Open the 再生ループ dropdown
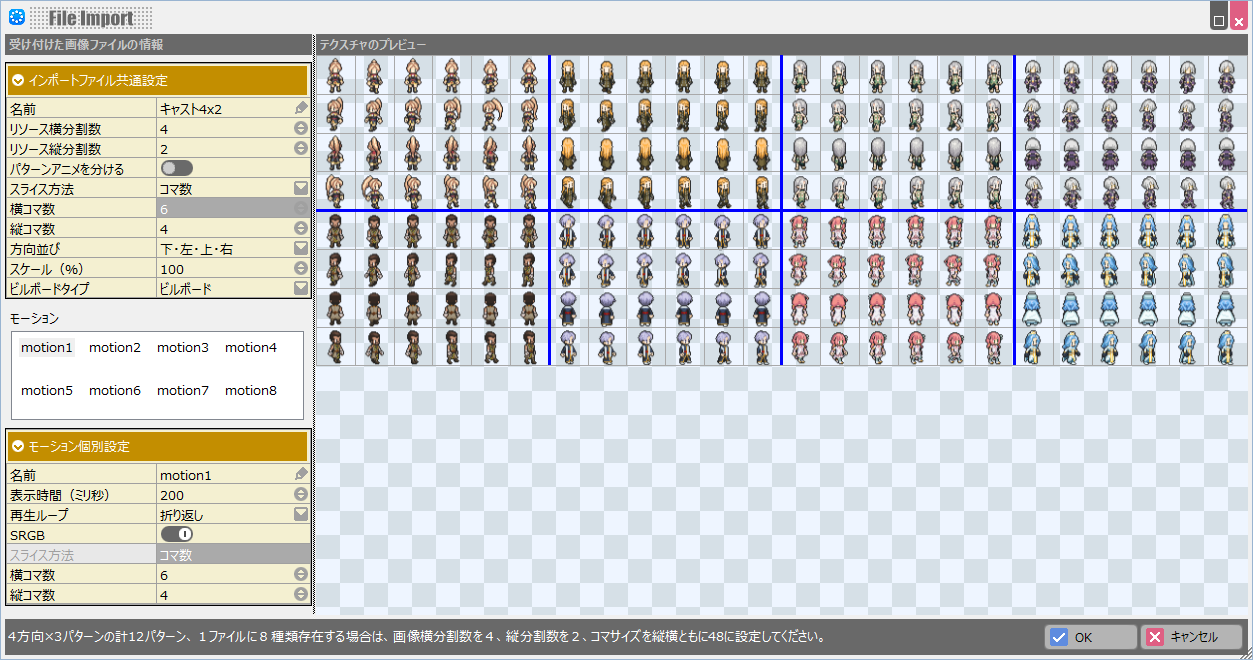Image resolution: width=1253 pixels, height=660 pixels. (x=300, y=515)
